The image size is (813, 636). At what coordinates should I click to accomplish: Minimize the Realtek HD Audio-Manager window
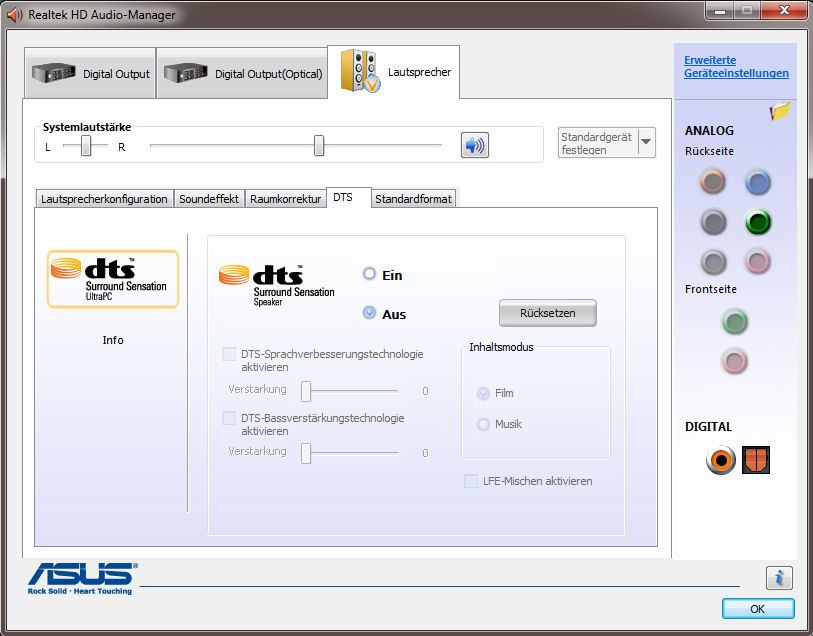(x=720, y=10)
